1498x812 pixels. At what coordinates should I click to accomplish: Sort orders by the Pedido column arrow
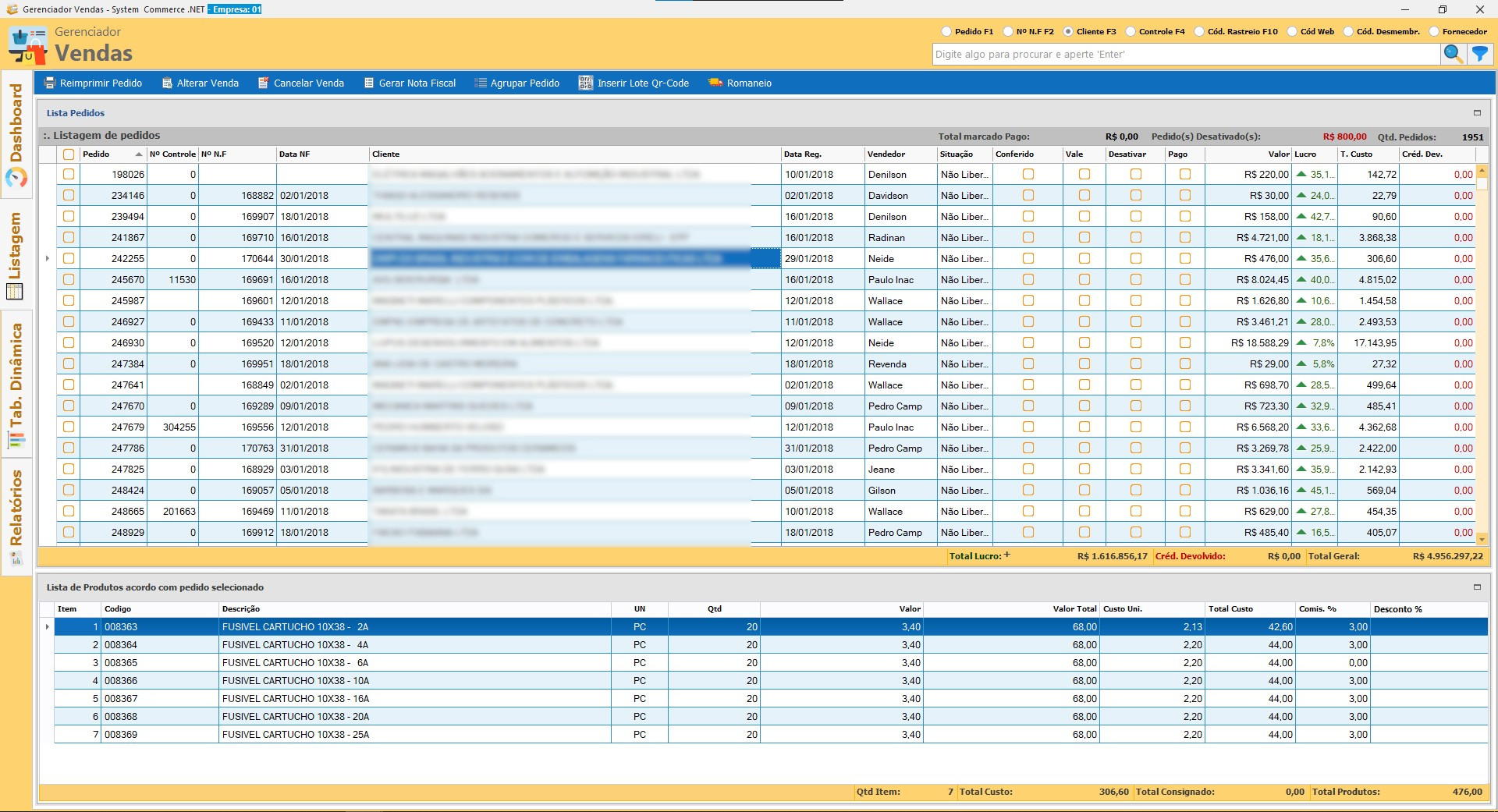click(x=139, y=154)
